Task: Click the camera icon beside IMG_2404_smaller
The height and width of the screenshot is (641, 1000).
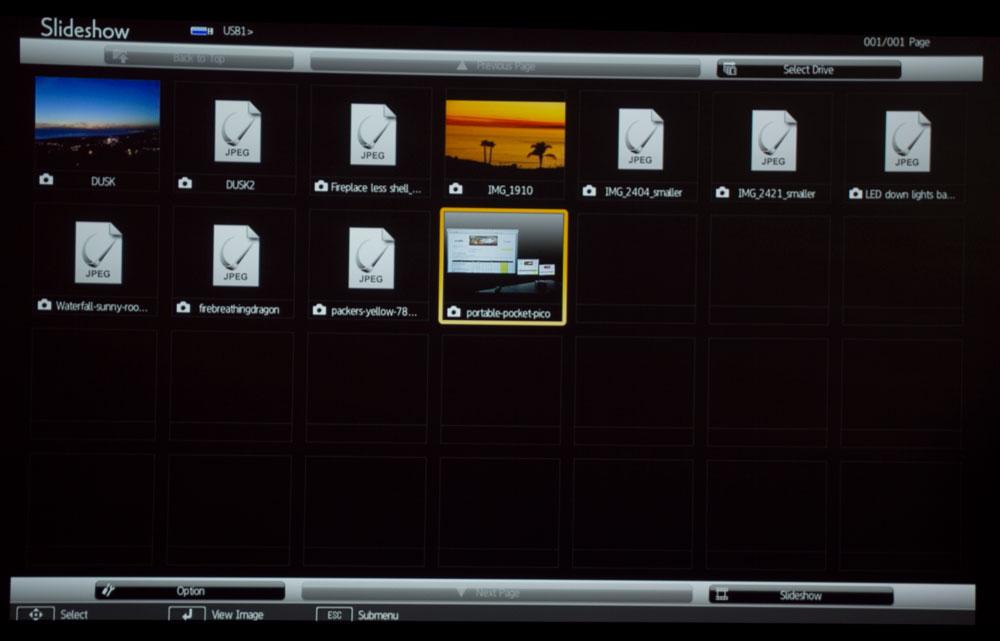Action: point(589,191)
